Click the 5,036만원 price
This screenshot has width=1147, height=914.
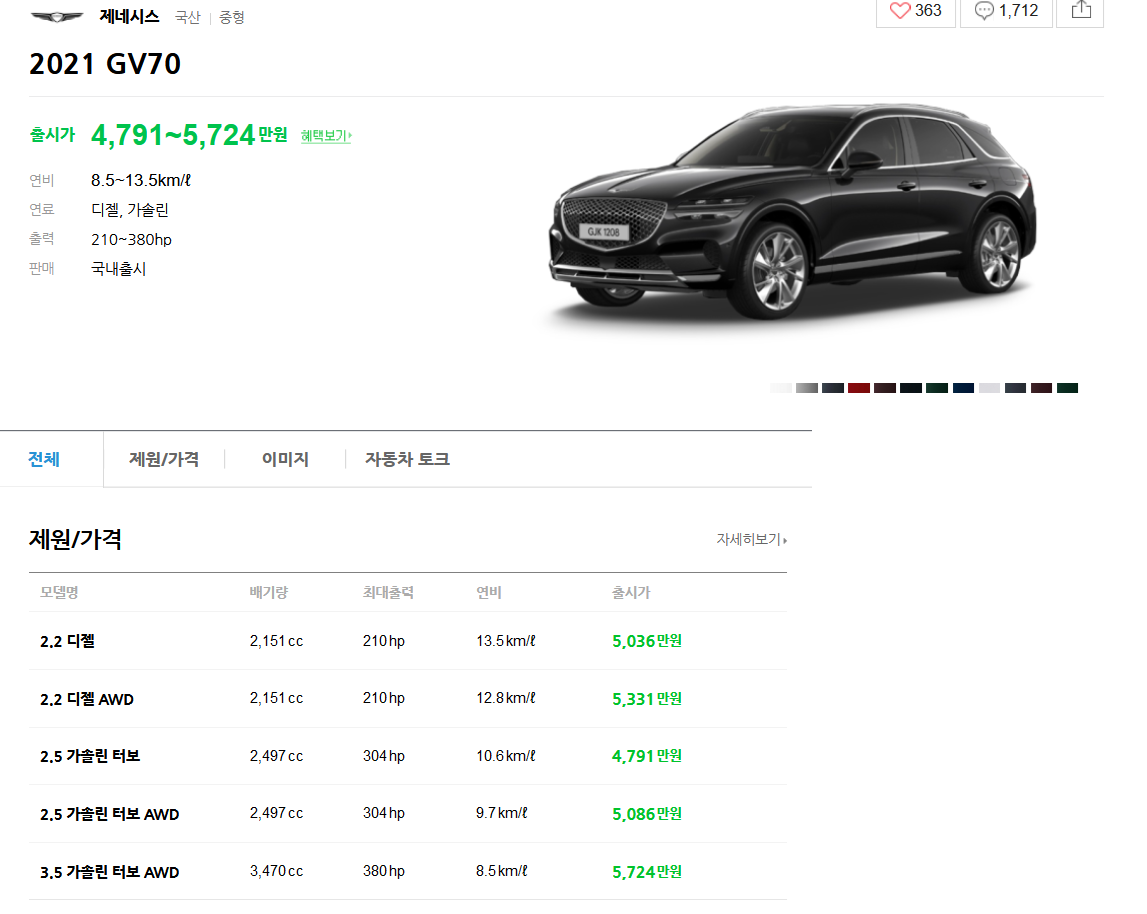tap(647, 641)
